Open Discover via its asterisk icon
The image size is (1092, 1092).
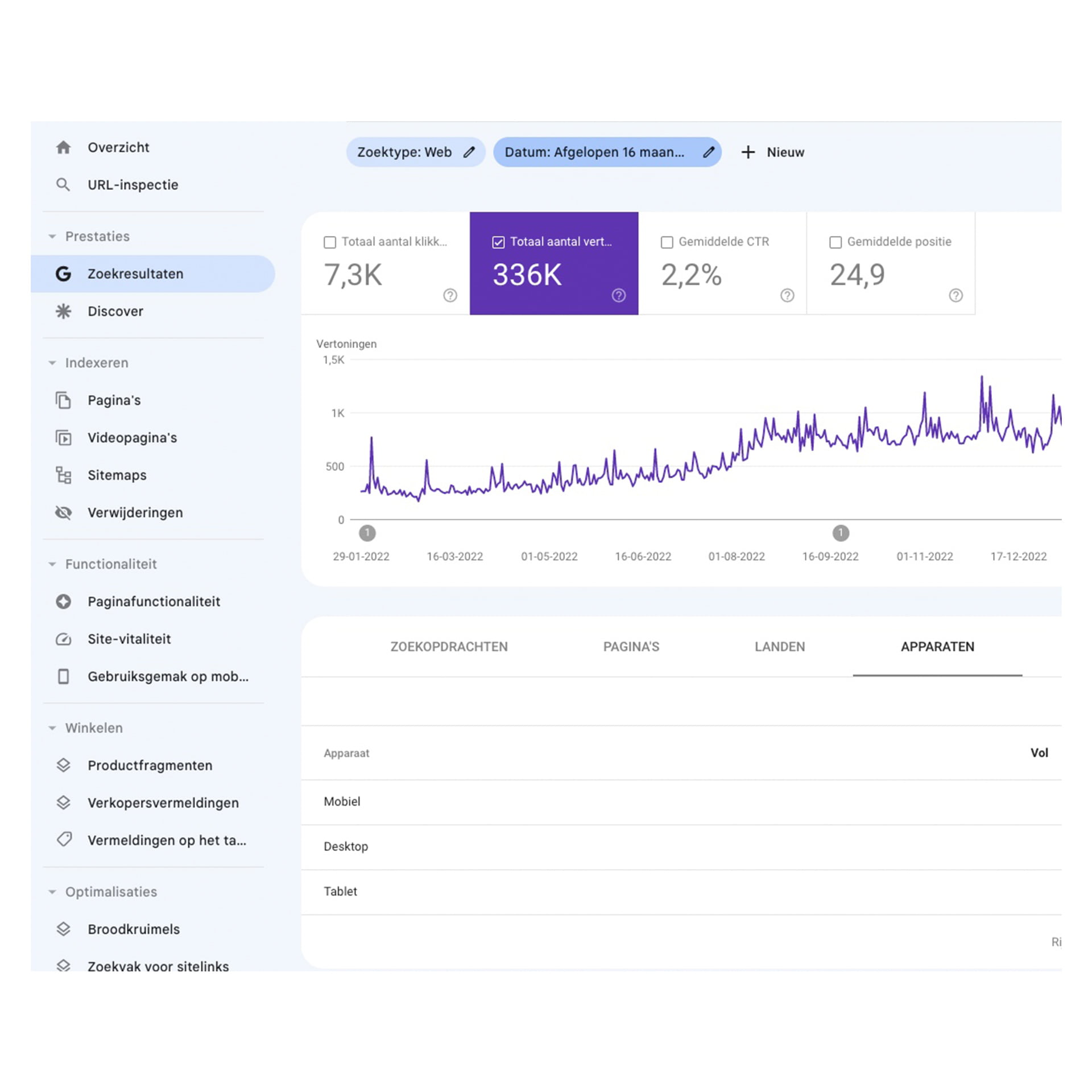click(x=64, y=311)
